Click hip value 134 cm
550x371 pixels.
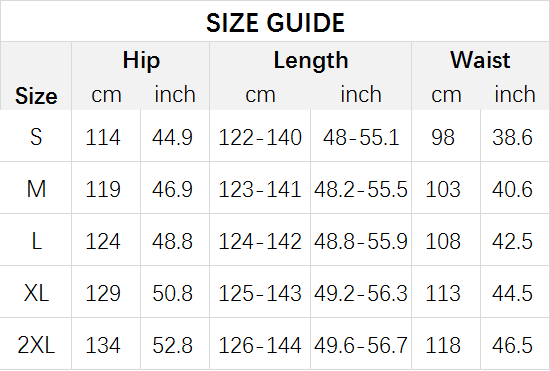tap(103, 345)
